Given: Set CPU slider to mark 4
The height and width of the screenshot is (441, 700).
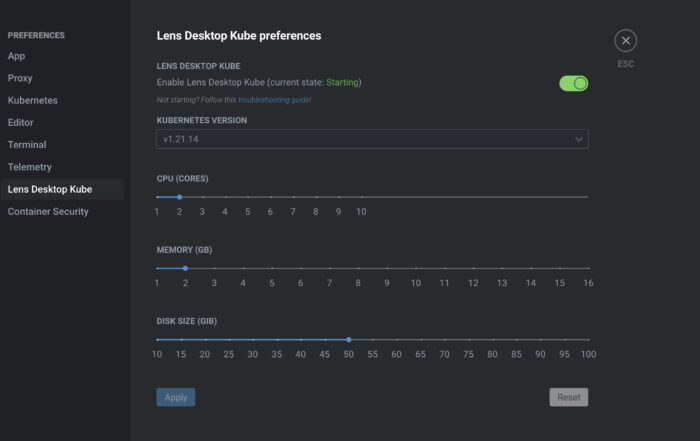Looking at the screenshot, I should coord(225,197).
